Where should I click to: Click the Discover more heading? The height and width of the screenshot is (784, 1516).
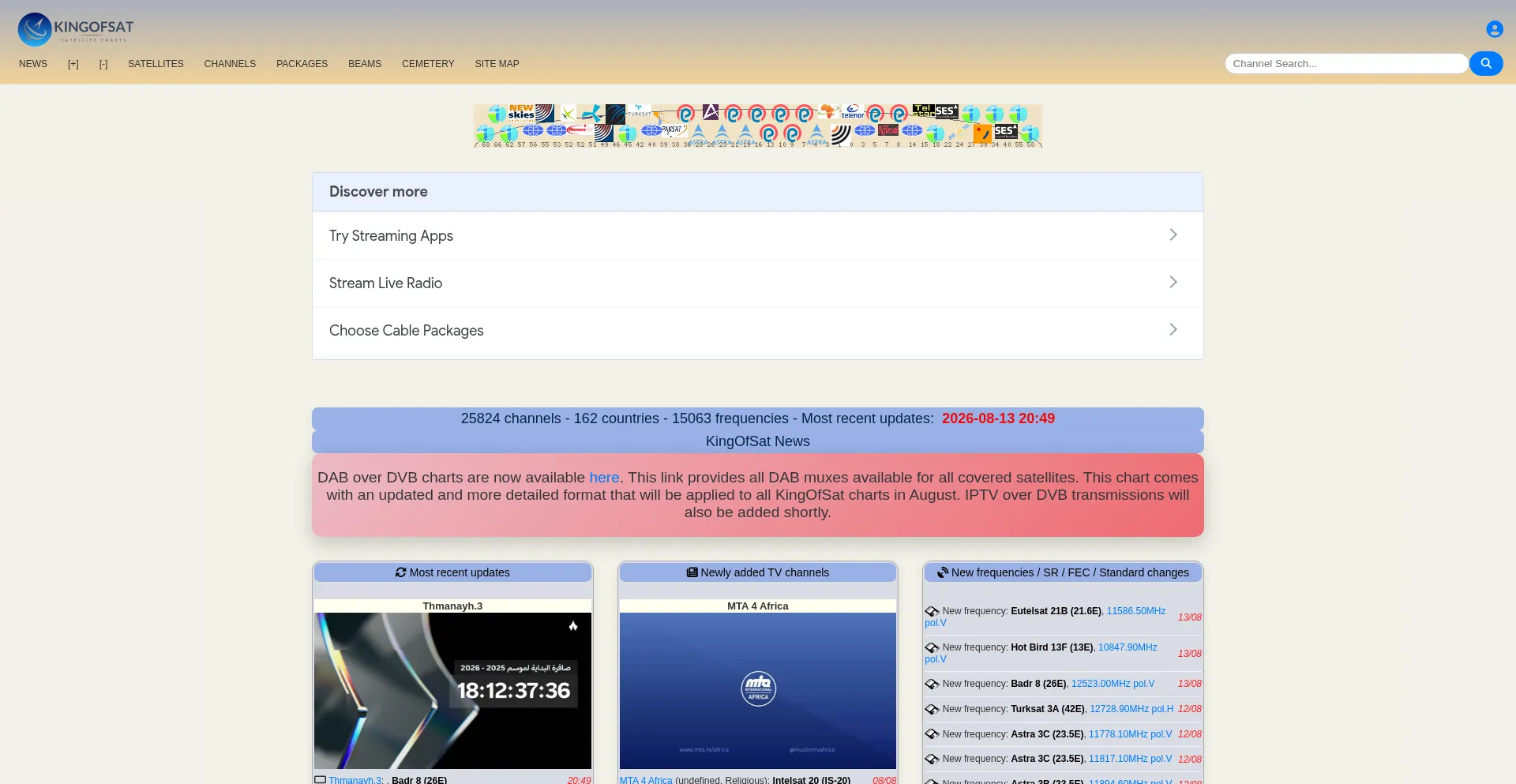click(x=378, y=192)
